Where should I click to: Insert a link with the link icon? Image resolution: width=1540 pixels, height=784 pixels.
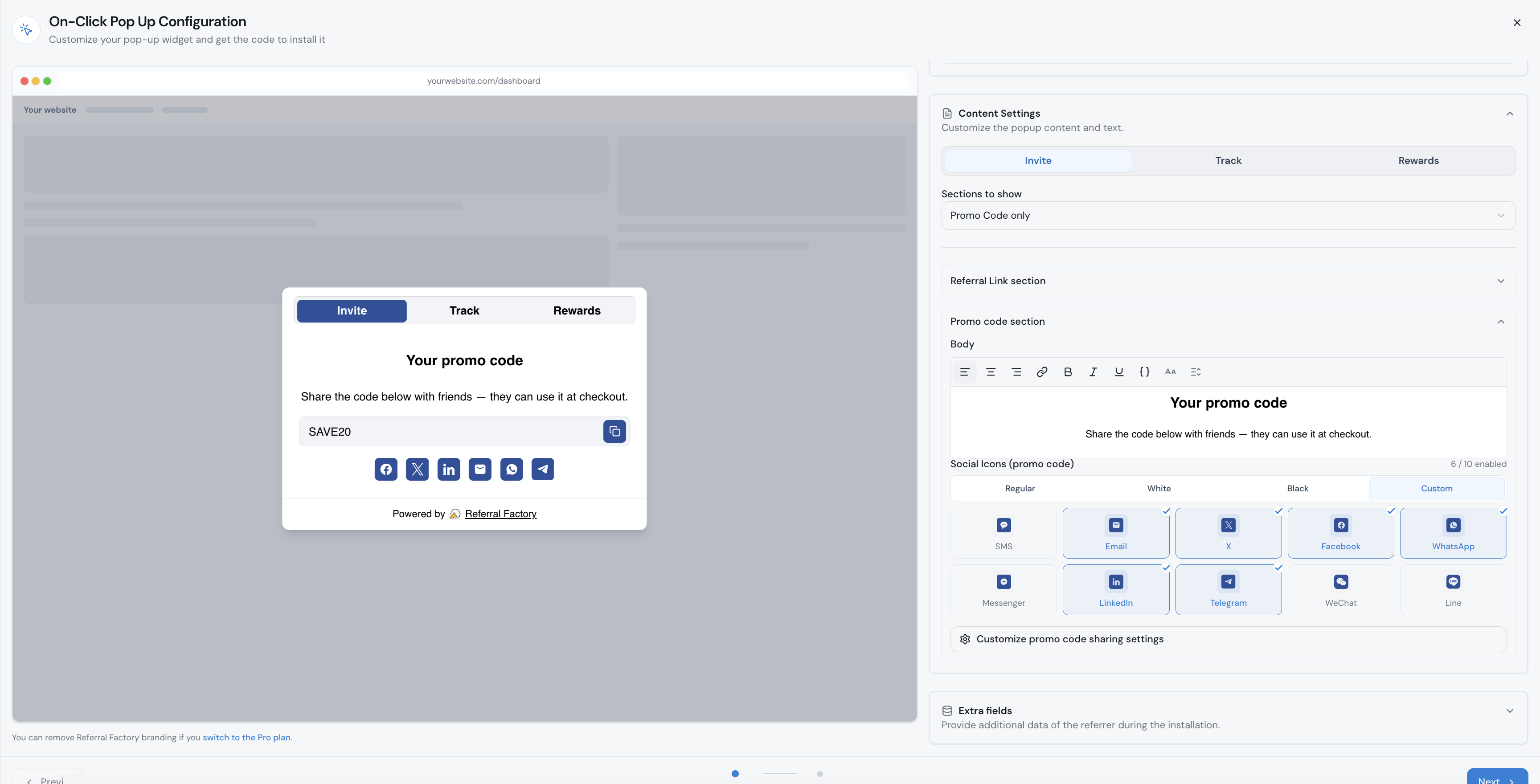click(x=1042, y=372)
